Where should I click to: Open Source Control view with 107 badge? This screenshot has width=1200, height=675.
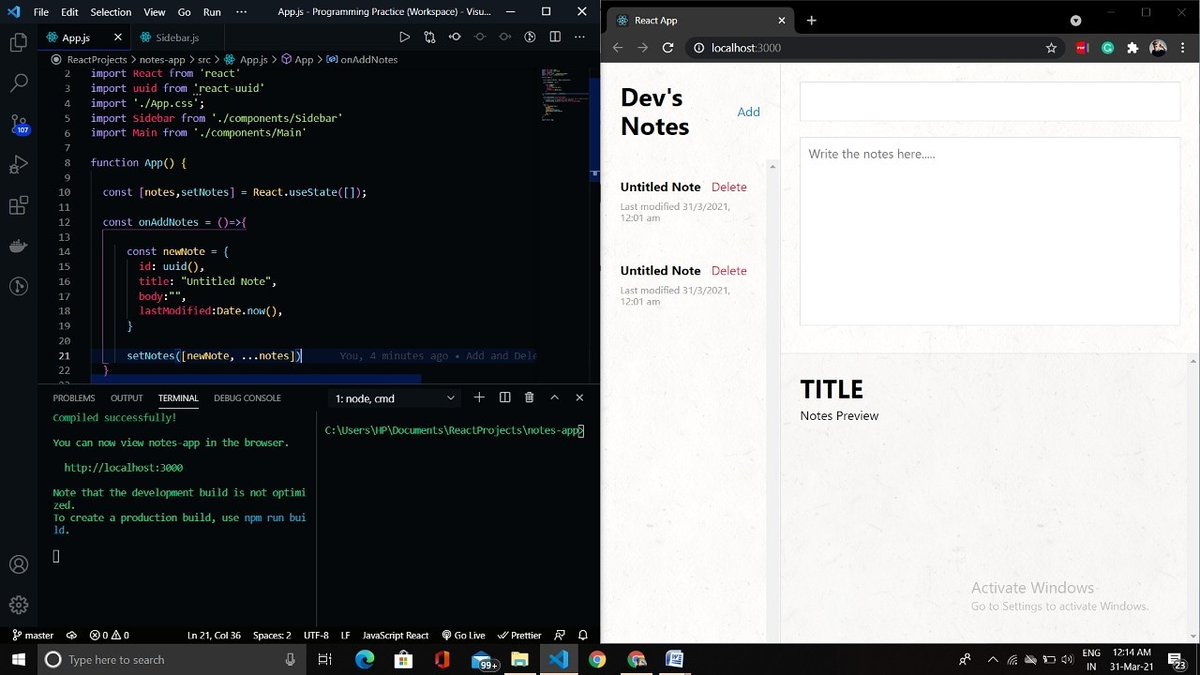tap(18, 124)
